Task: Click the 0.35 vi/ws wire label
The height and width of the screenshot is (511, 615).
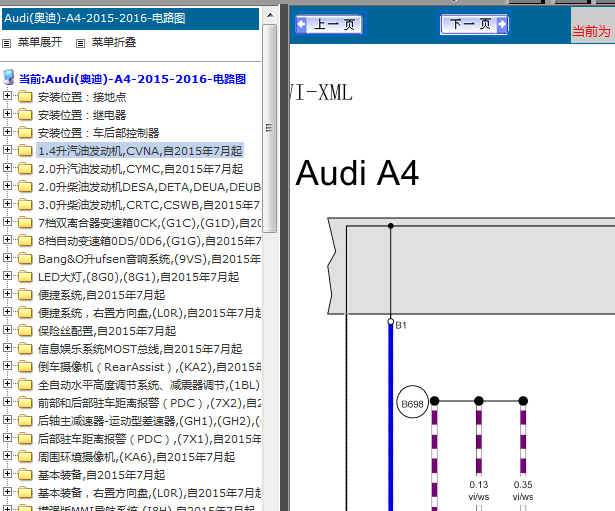Action: 523,491
